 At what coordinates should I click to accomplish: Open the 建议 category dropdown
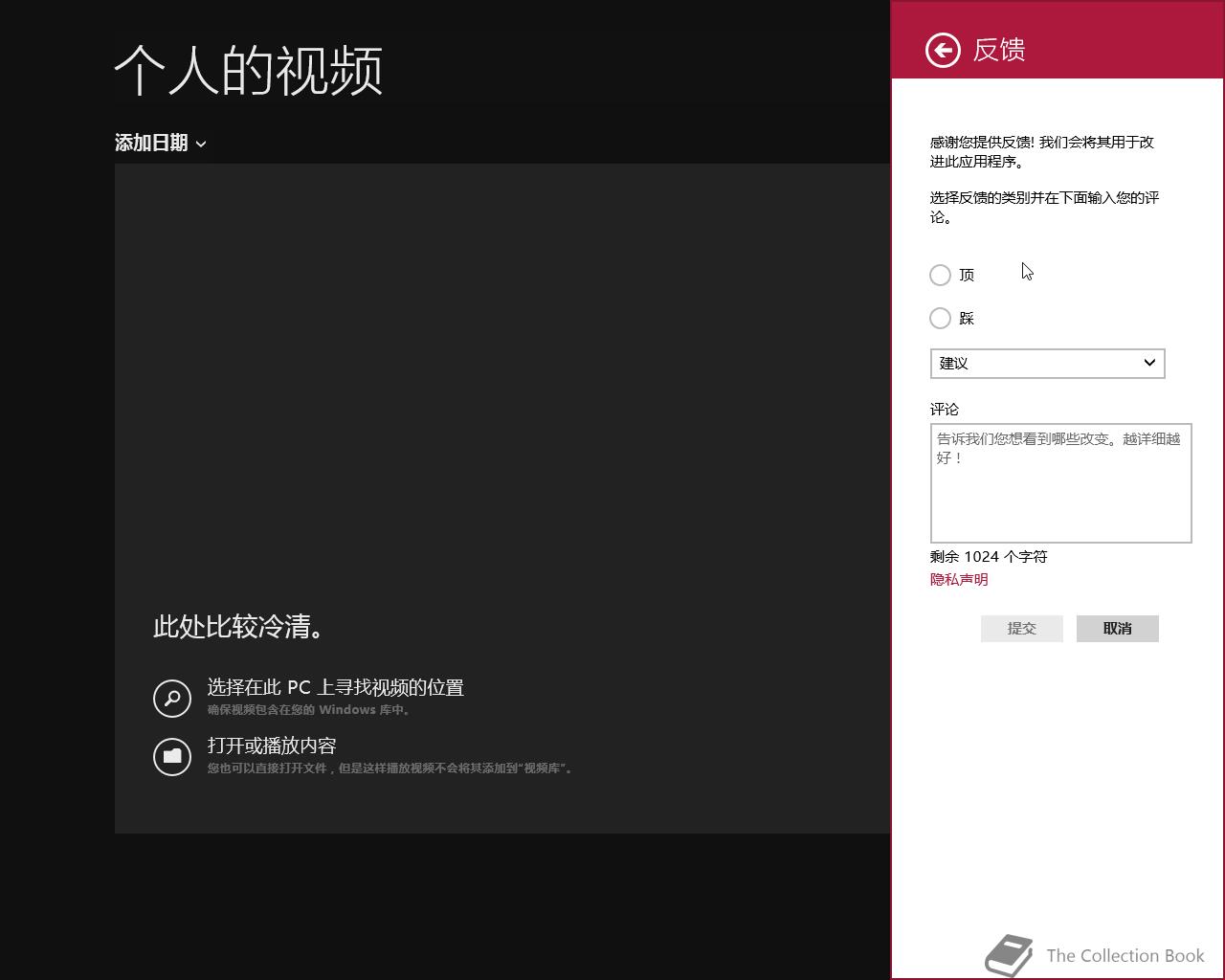pyautogui.click(x=1047, y=364)
